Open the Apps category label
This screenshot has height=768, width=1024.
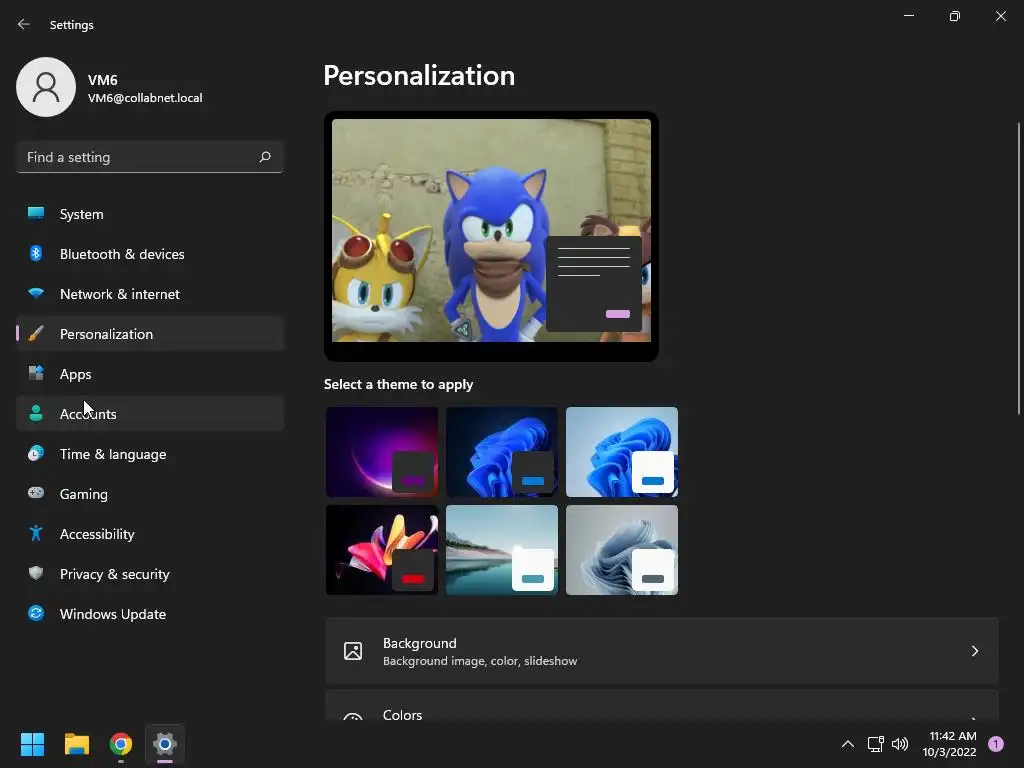pyautogui.click(x=75, y=374)
